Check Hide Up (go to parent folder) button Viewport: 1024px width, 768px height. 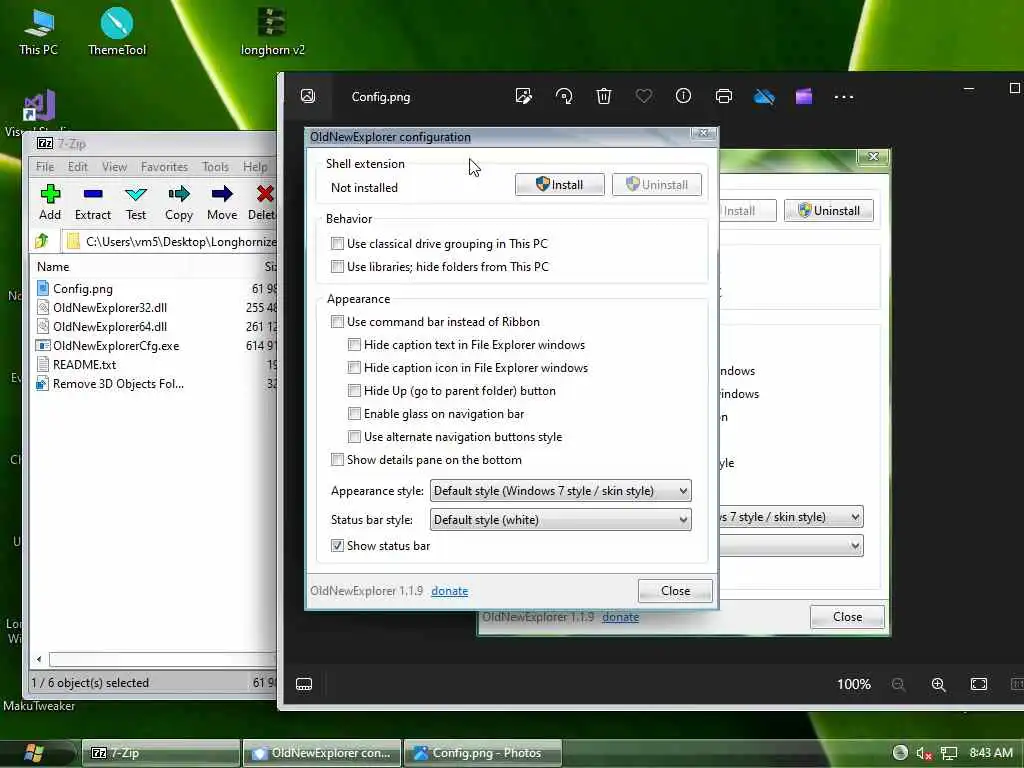[x=354, y=391]
